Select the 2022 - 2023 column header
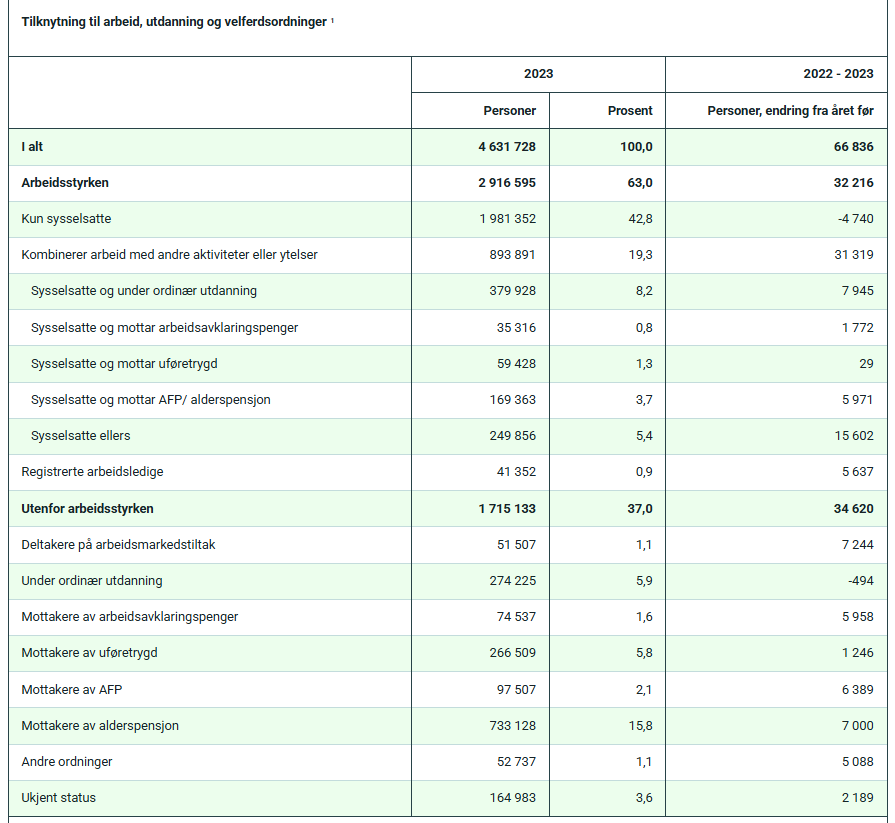895x823 pixels. click(776, 74)
